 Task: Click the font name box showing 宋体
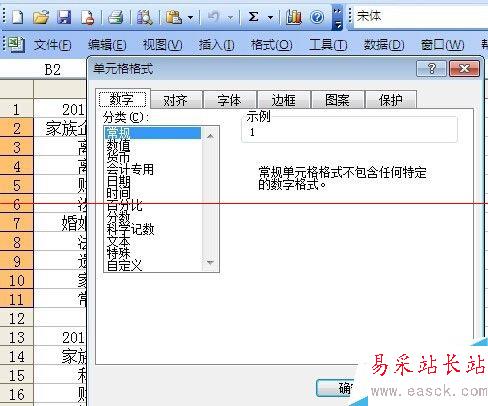point(421,16)
